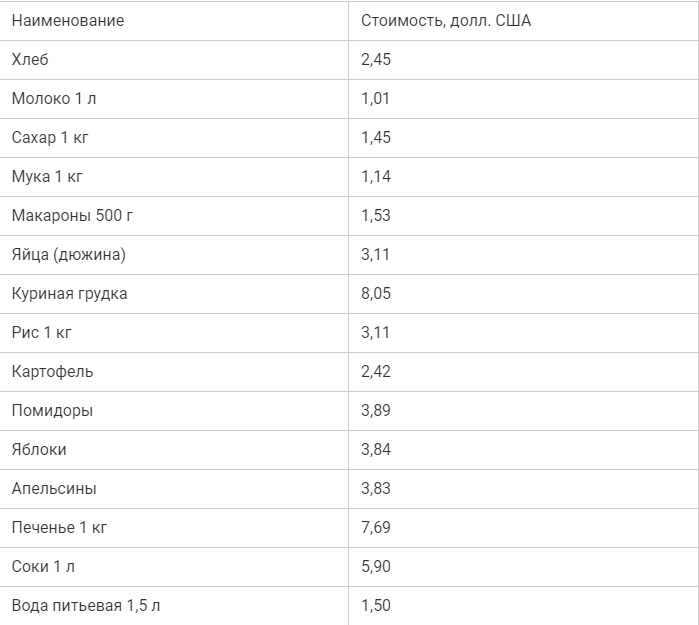Select the price value 1,14
This screenshot has width=699, height=625.
click(376, 177)
